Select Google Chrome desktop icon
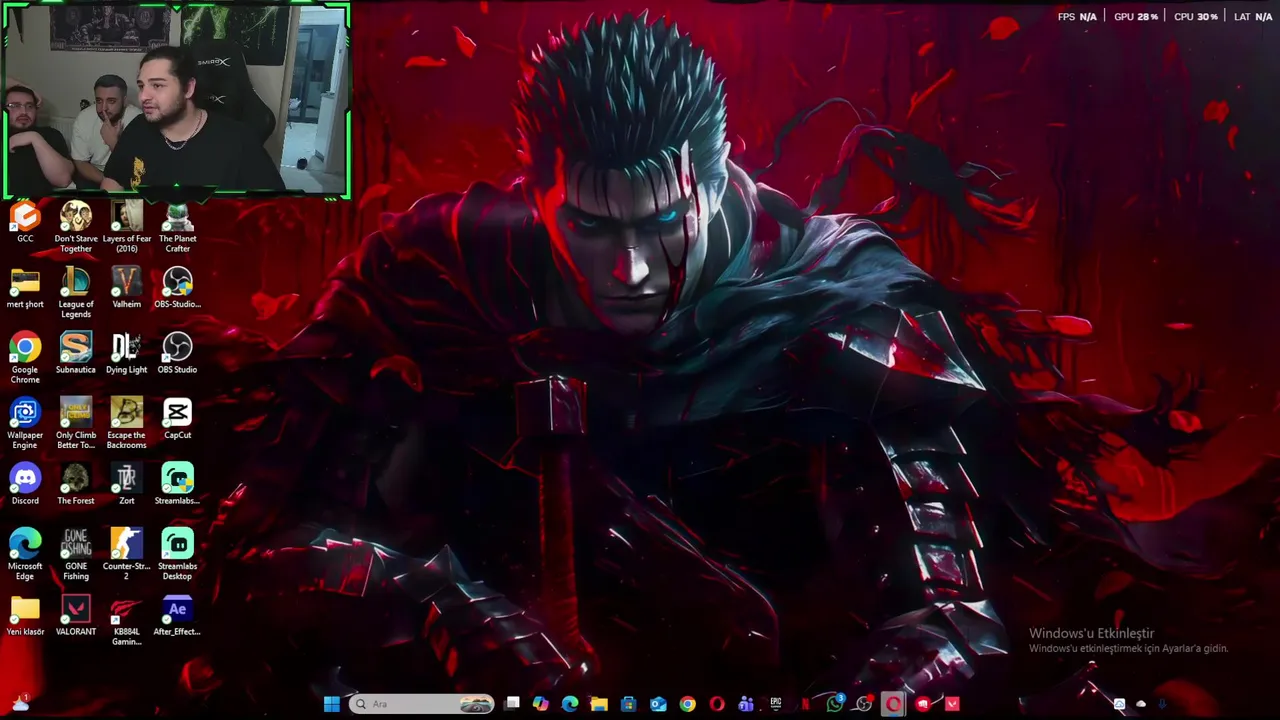This screenshot has height=720, width=1280. [x=25, y=358]
